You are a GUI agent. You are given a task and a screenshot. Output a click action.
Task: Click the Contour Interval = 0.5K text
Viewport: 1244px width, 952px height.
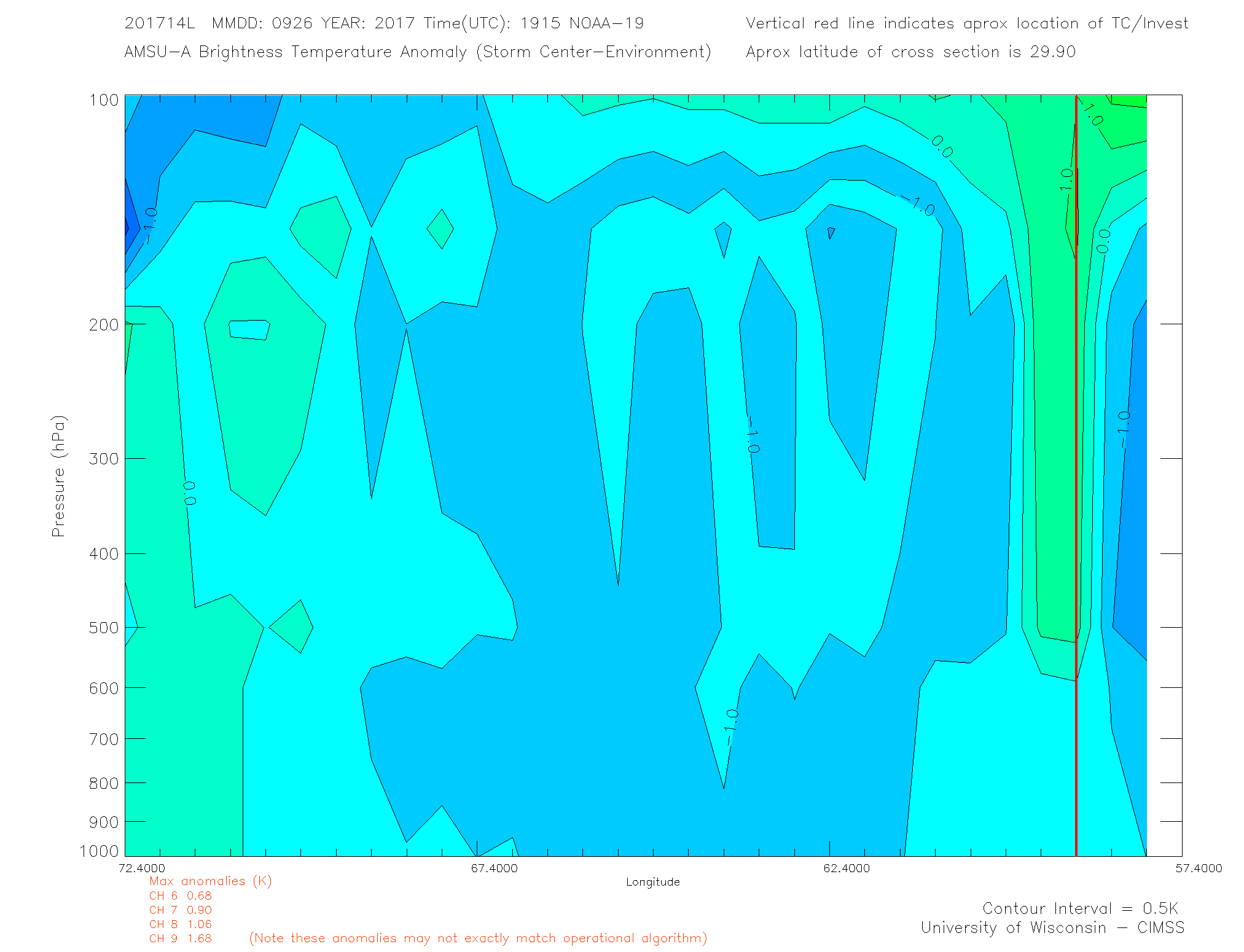point(1080,908)
